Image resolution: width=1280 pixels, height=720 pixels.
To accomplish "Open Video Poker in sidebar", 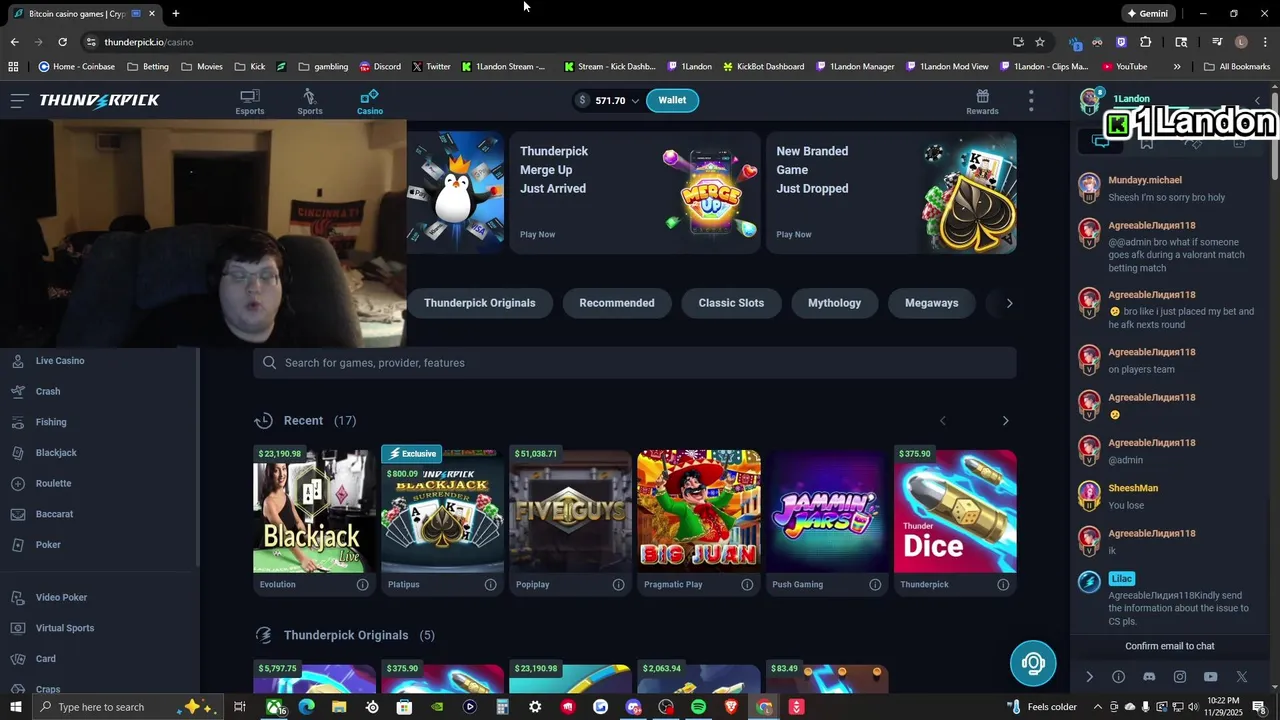I will (61, 598).
